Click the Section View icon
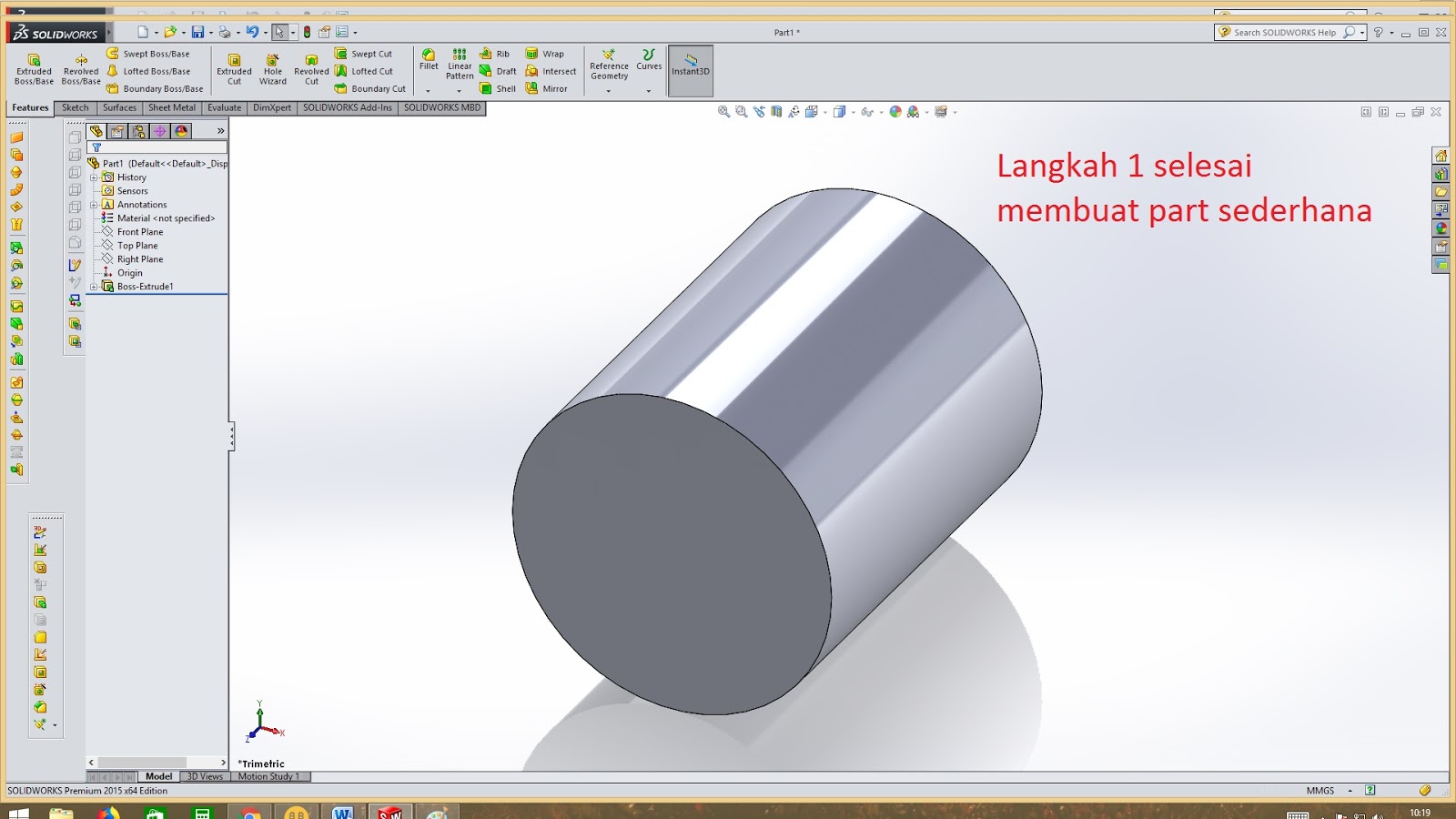This screenshot has width=1456, height=819. pos(776,111)
